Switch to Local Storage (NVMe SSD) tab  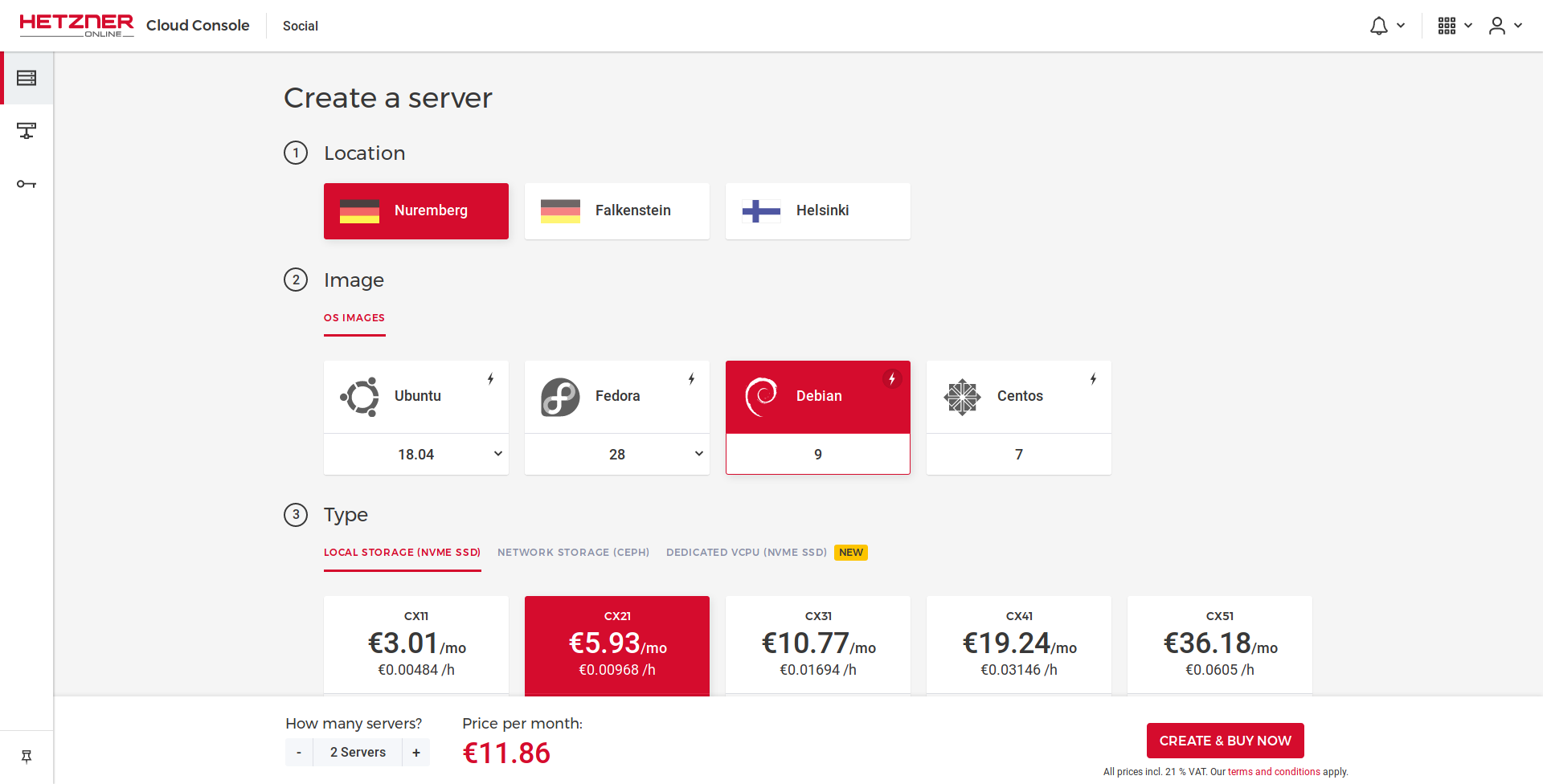402,553
